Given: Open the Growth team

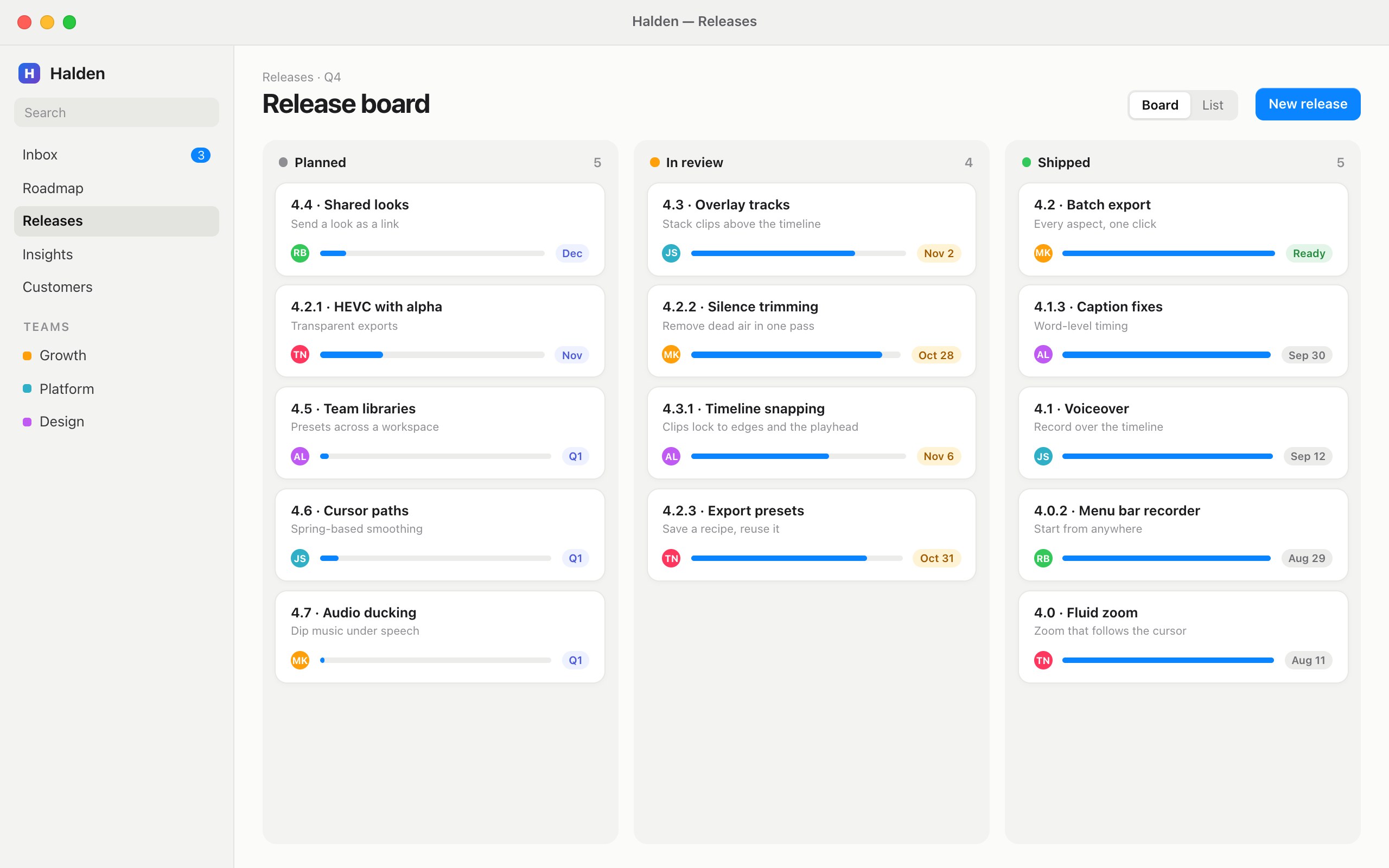Looking at the screenshot, I should 117,355.
